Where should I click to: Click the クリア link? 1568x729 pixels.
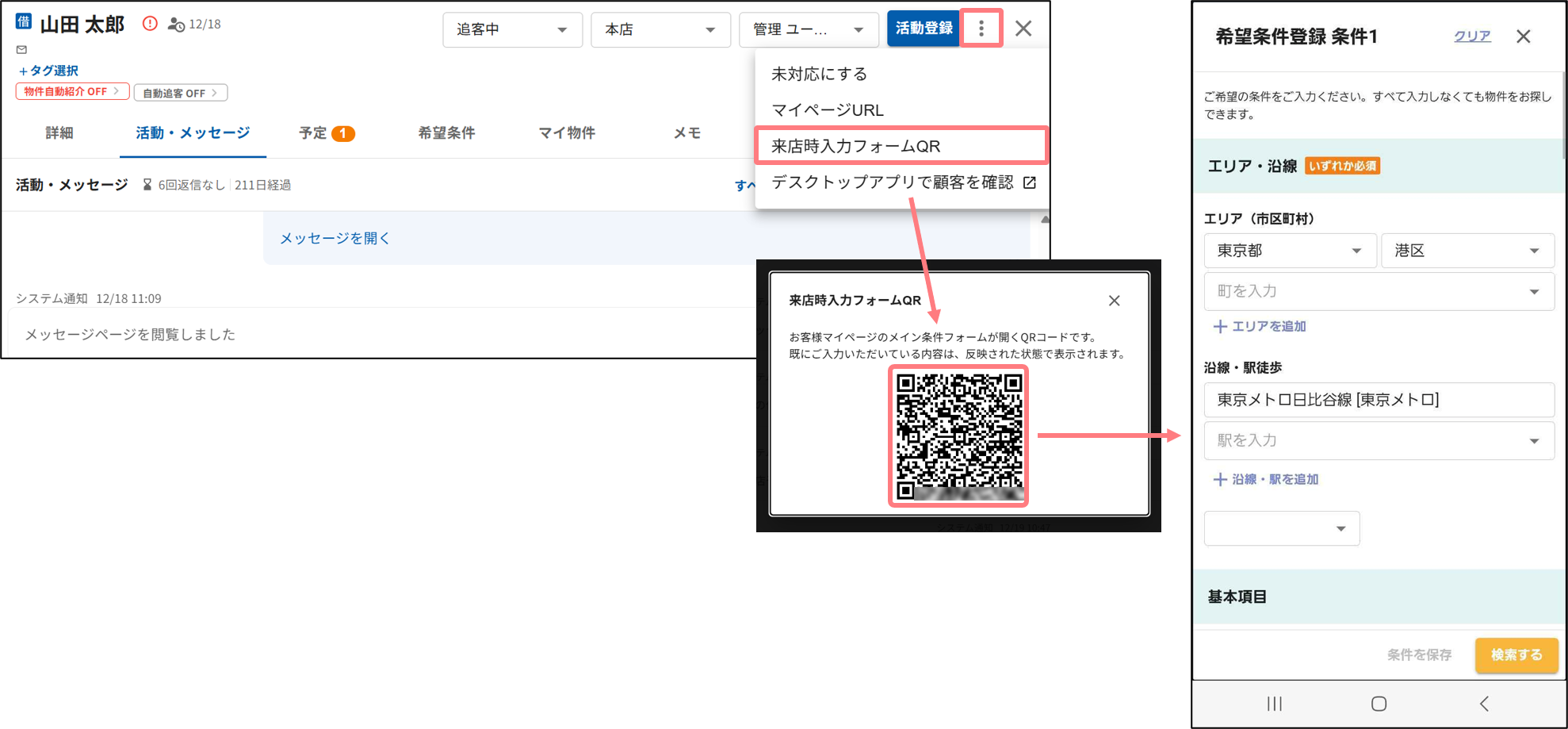click(1472, 36)
